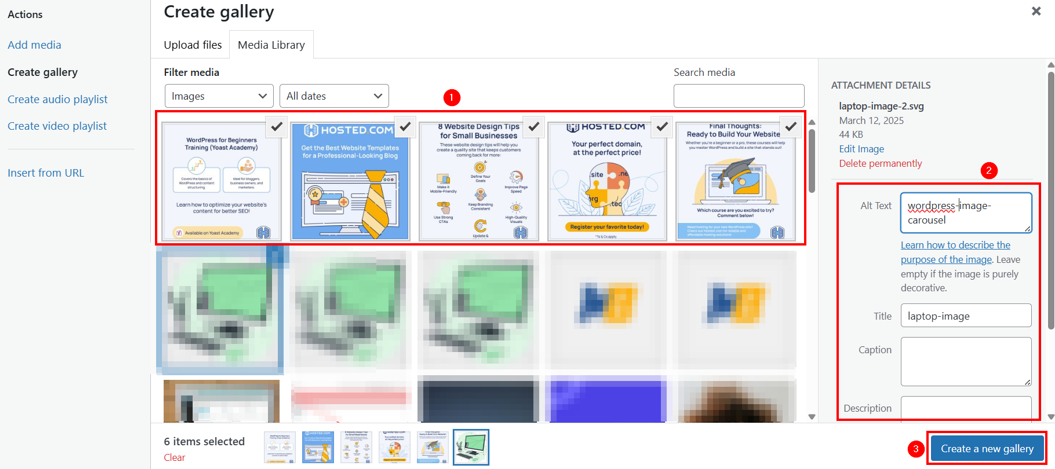Viewport: 1055px width, 469px height.
Task: Pick the 8 Website Design Tips thumbnail
Action: [478, 181]
